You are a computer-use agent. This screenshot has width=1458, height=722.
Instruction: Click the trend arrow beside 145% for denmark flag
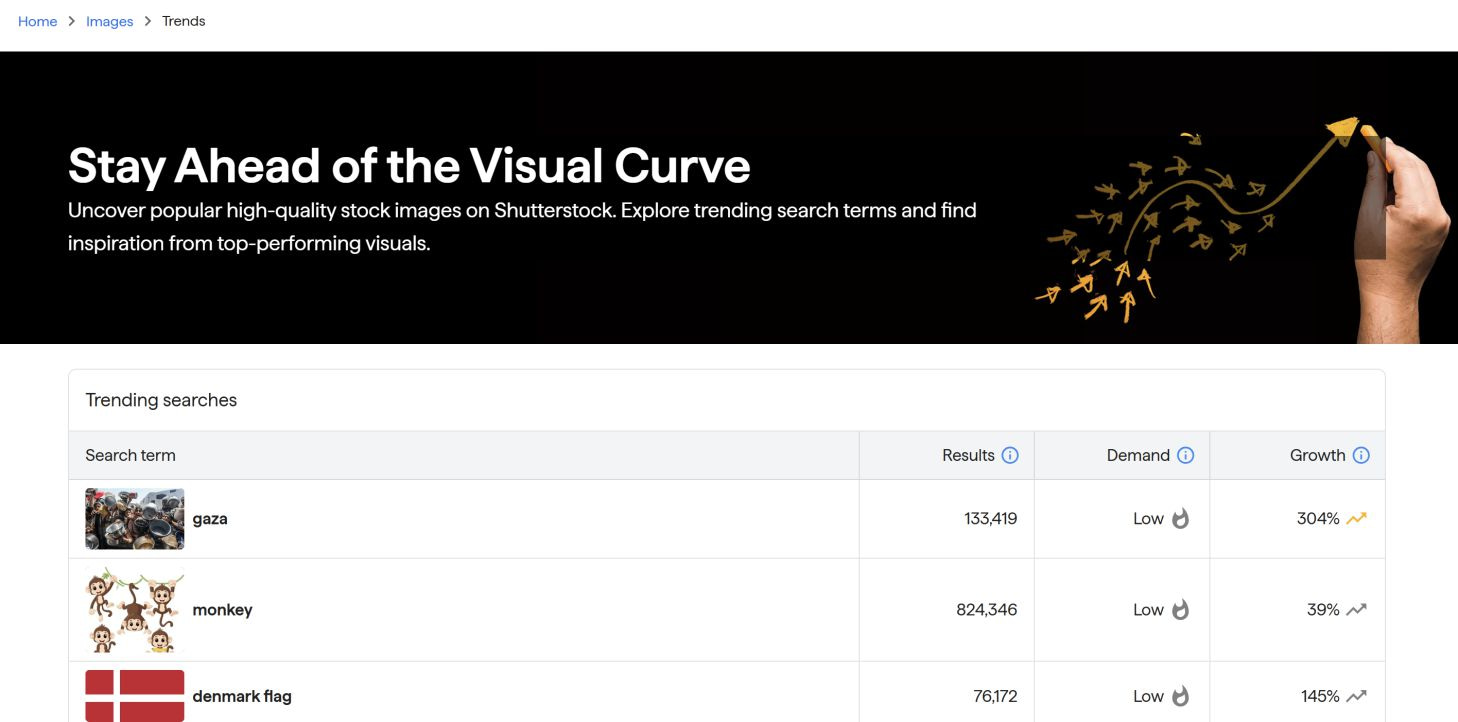click(1356, 695)
